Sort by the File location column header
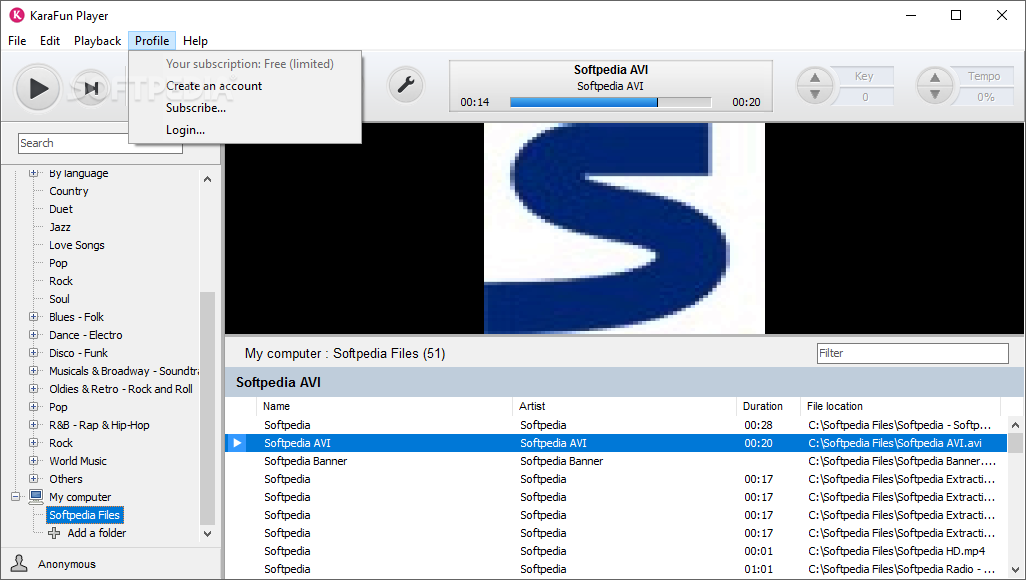Image resolution: width=1026 pixels, height=580 pixels. coord(900,407)
